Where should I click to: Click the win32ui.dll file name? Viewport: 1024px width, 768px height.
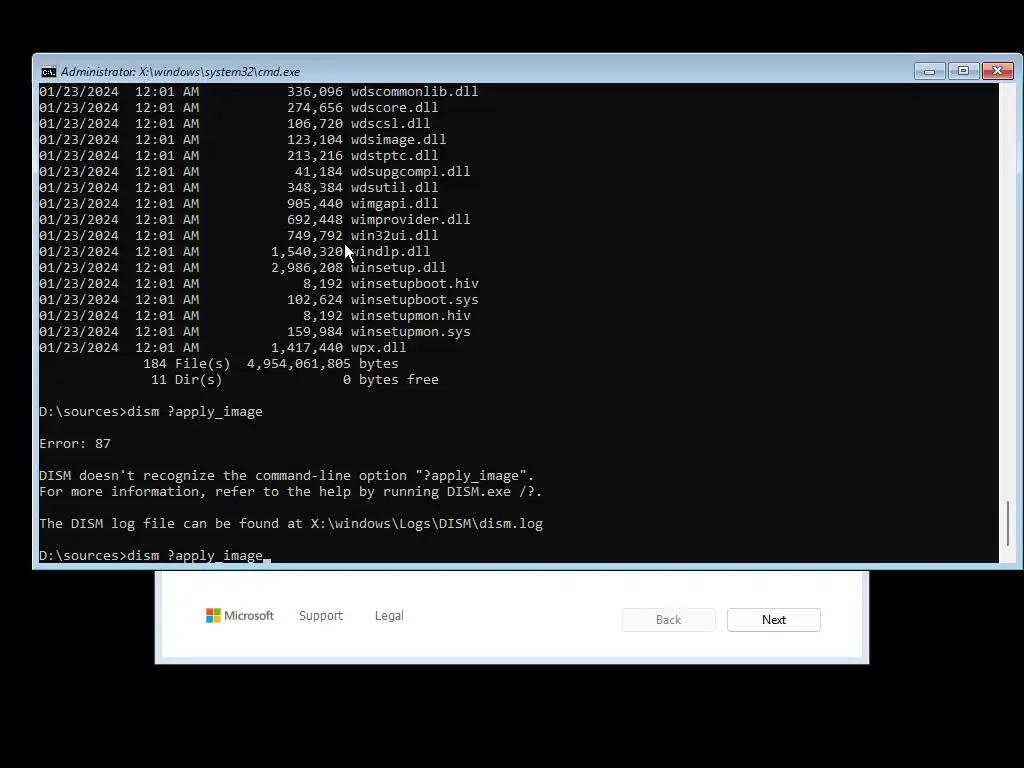point(394,236)
